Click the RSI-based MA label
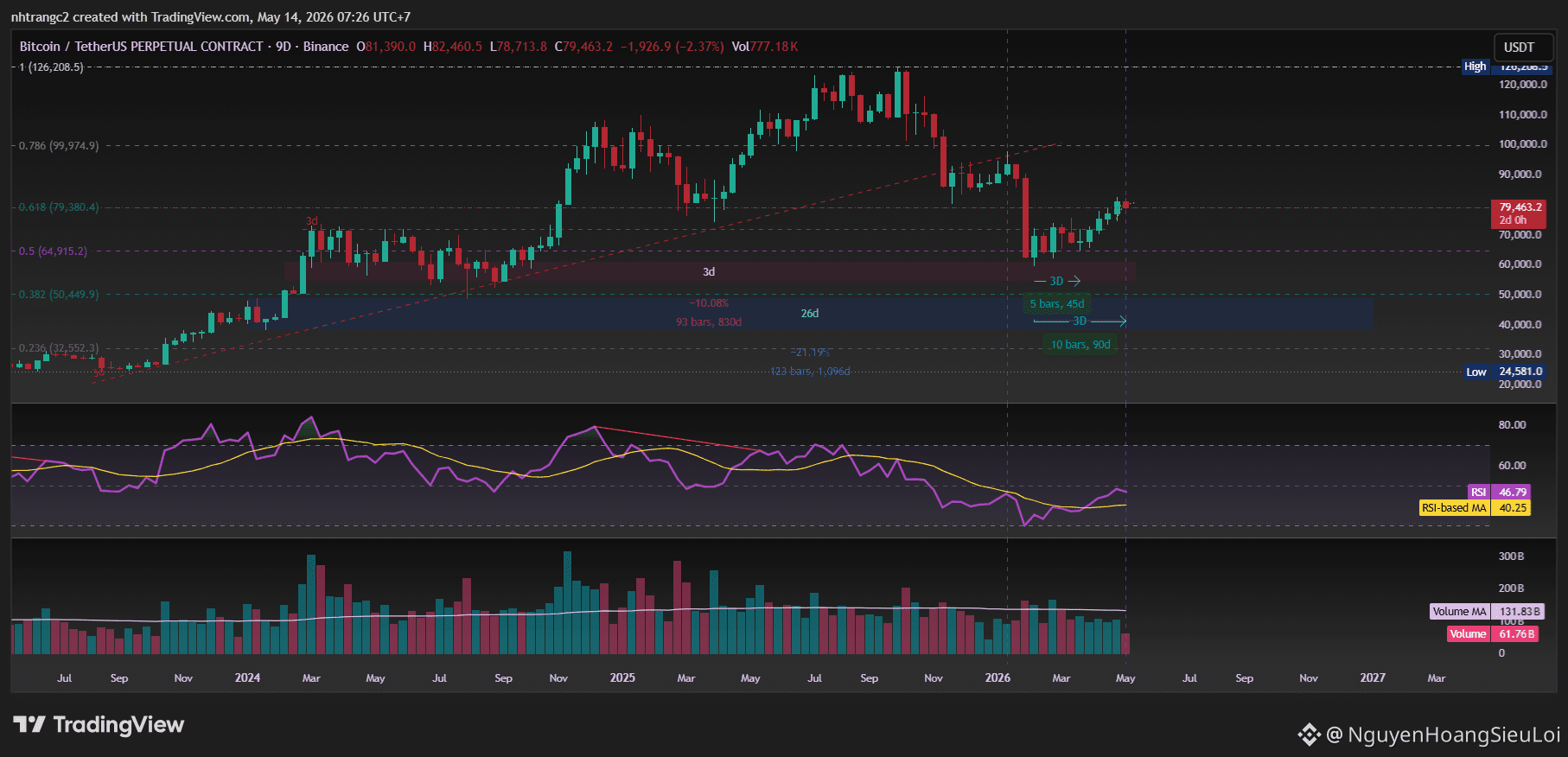Screen dimensions: 1568x757 (x=1454, y=508)
